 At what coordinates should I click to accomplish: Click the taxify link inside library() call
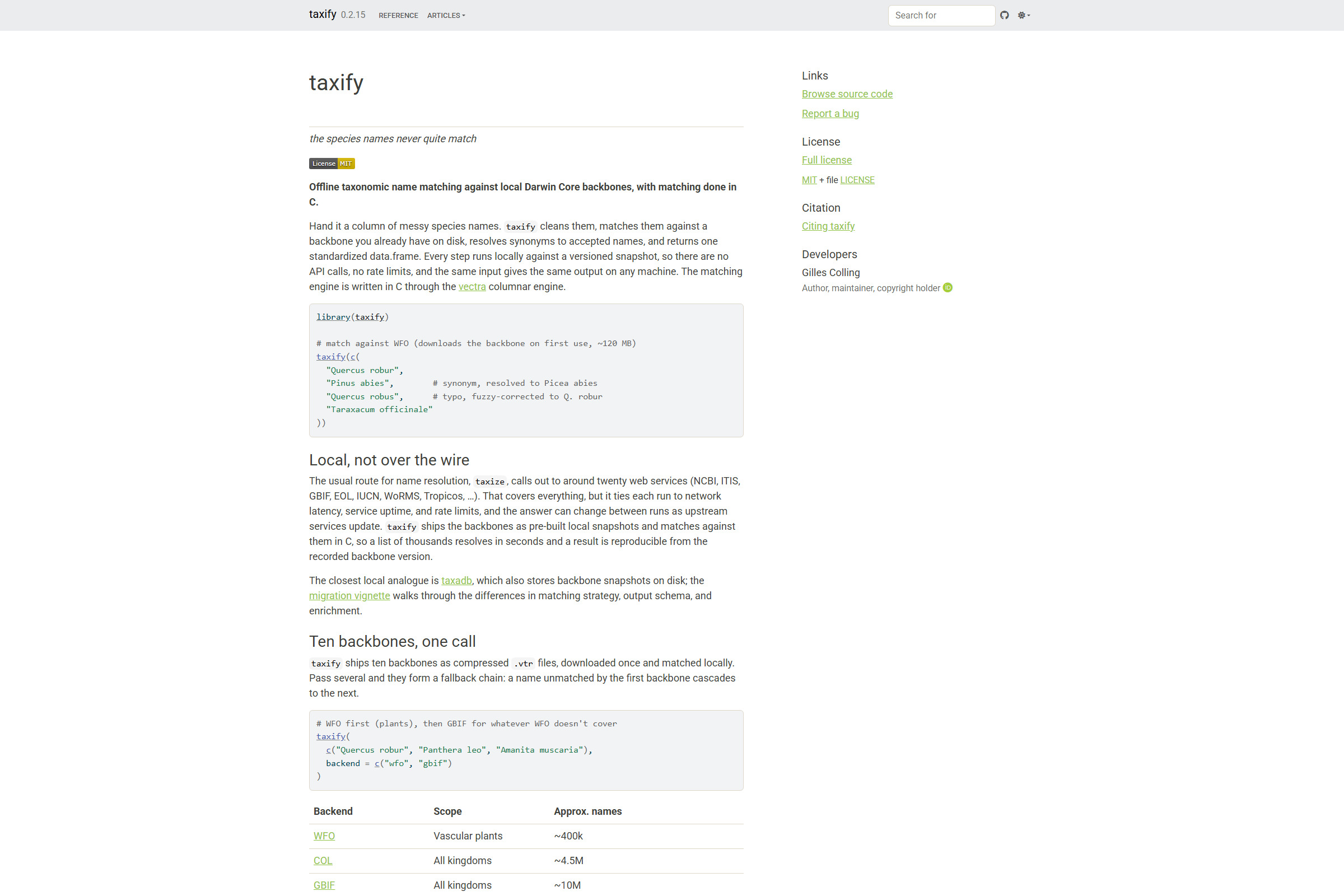tap(370, 317)
